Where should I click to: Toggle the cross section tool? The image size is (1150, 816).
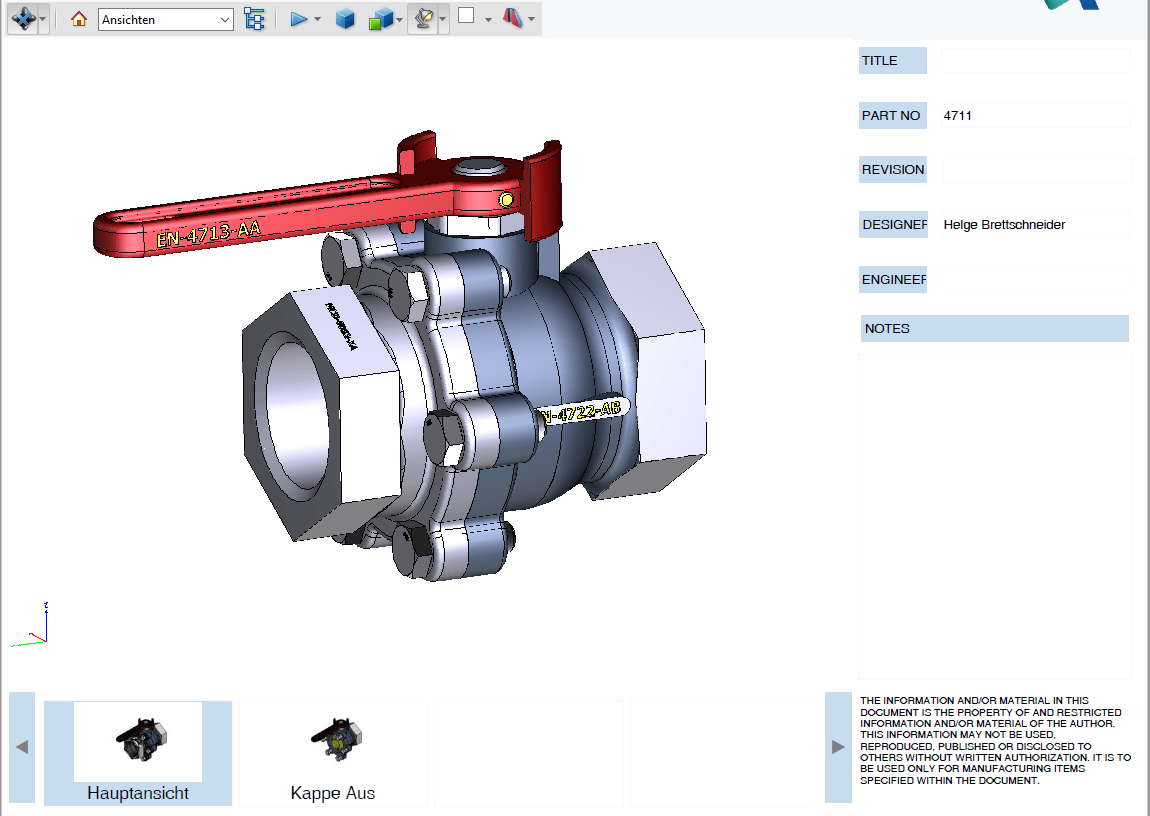point(513,18)
